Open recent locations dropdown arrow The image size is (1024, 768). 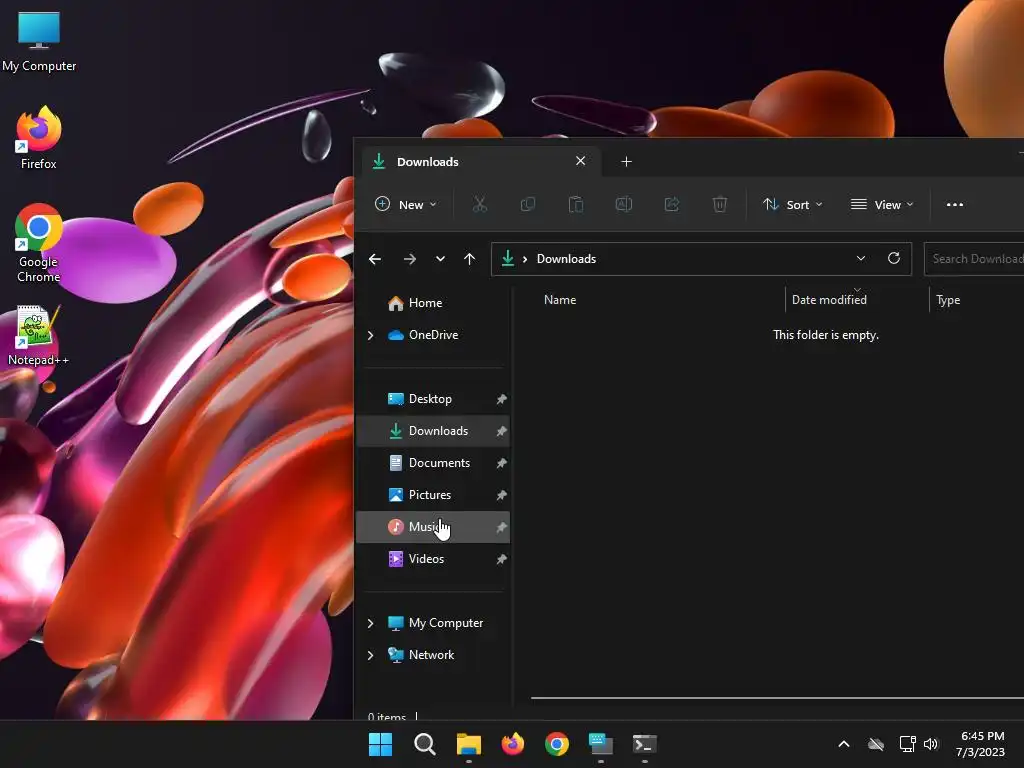(440, 259)
